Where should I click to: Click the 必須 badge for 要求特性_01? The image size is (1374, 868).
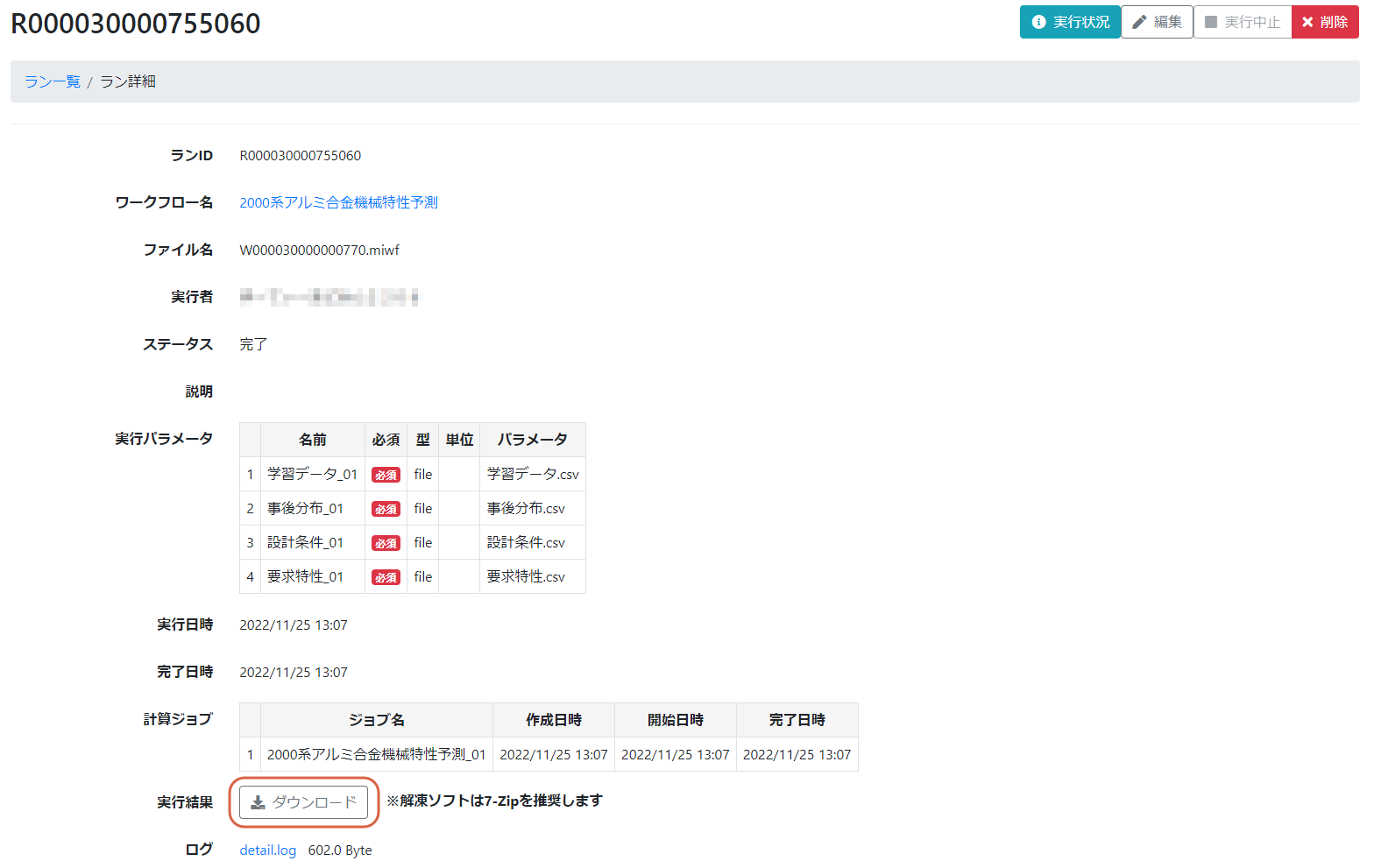[386, 577]
